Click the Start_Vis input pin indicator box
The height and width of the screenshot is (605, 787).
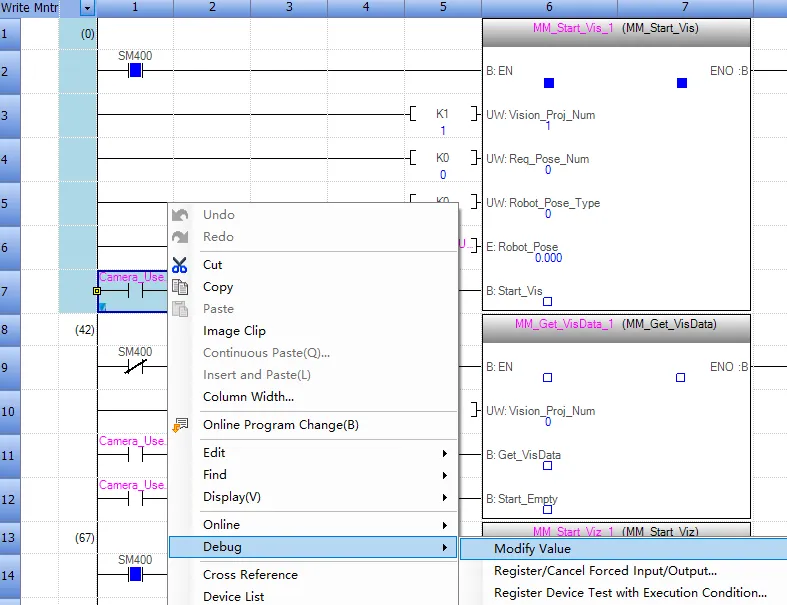coord(547,300)
